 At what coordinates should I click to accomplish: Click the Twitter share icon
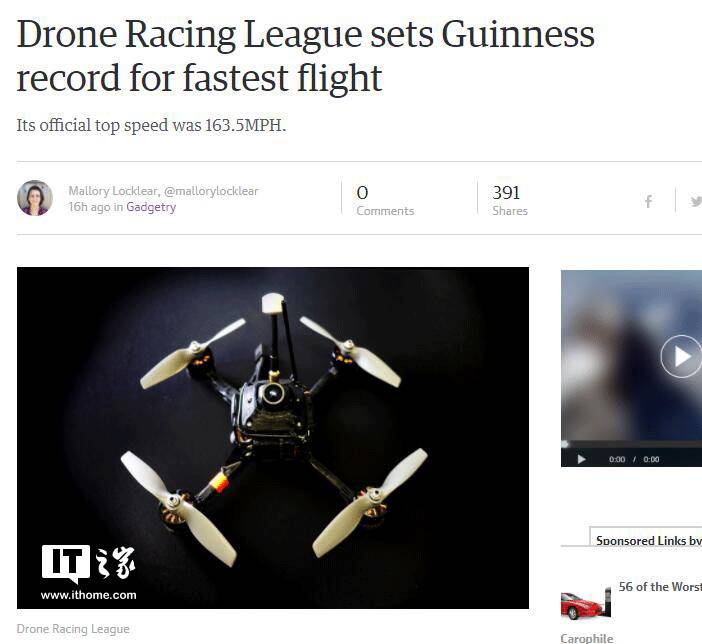click(696, 201)
